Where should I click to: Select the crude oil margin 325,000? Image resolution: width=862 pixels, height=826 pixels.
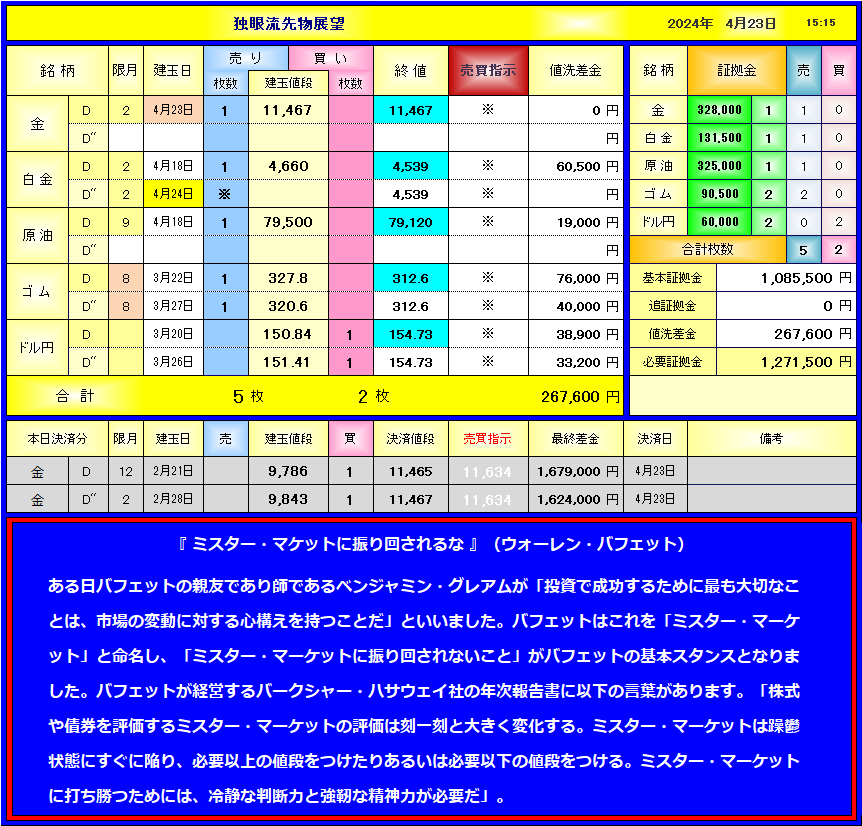coord(720,166)
